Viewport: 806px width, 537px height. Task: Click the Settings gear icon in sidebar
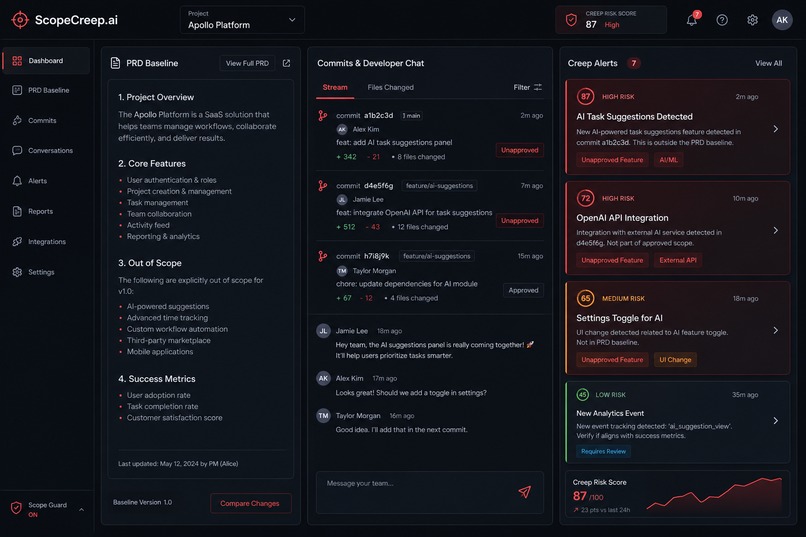17,272
